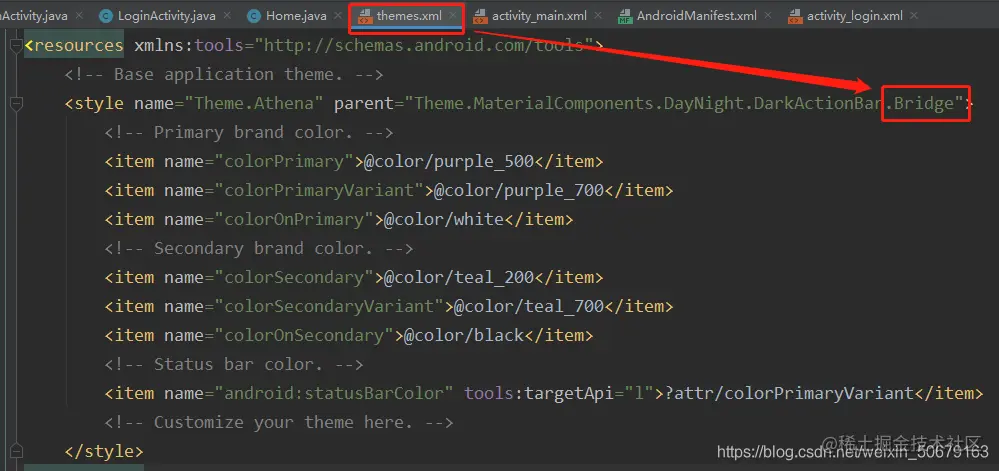Click the @color/purple_700 value

pyautogui.click(x=519, y=190)
